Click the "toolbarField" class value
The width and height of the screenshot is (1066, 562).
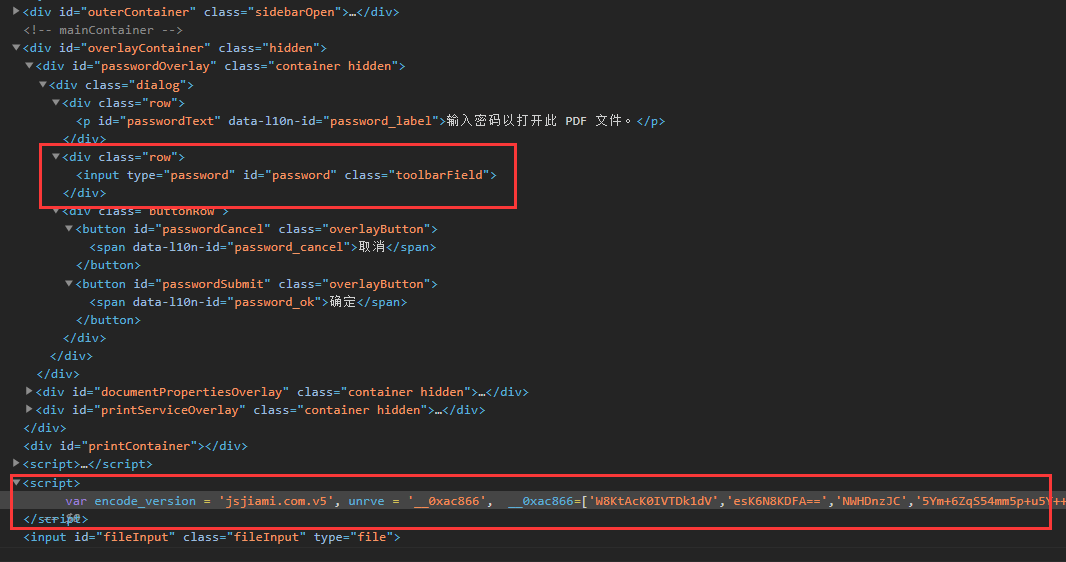coord(439,175)
